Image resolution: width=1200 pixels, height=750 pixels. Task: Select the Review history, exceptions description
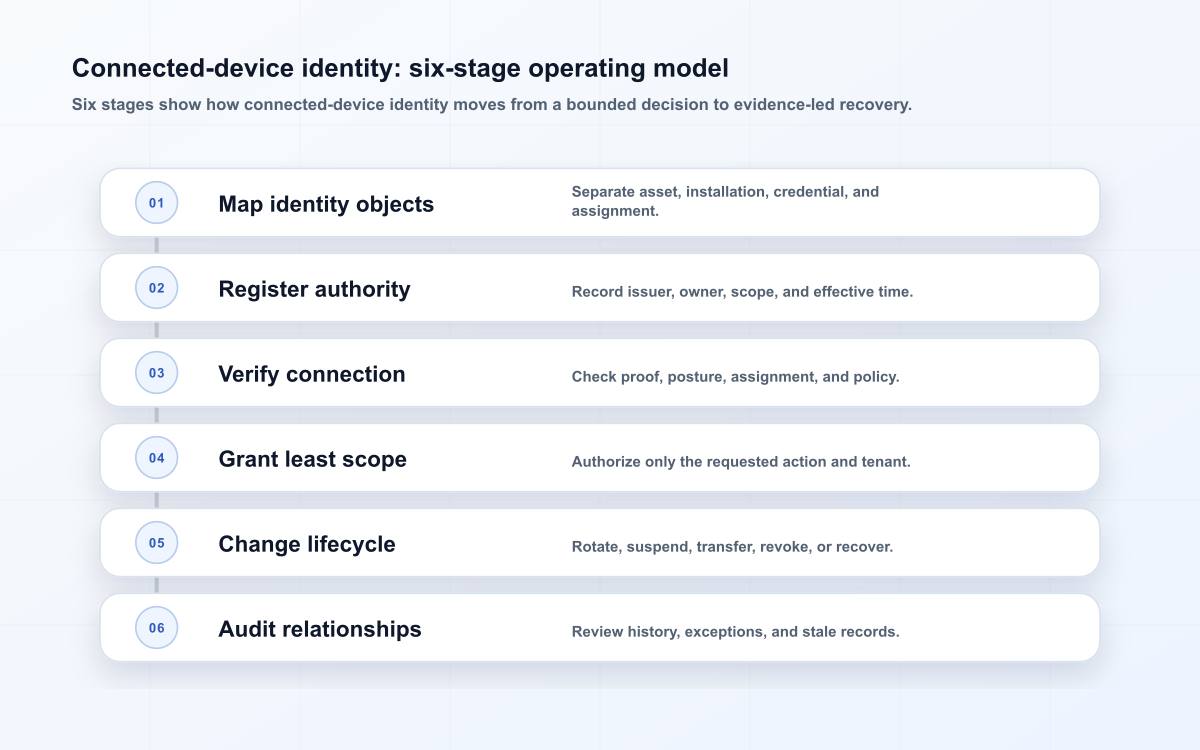point(735,632)
